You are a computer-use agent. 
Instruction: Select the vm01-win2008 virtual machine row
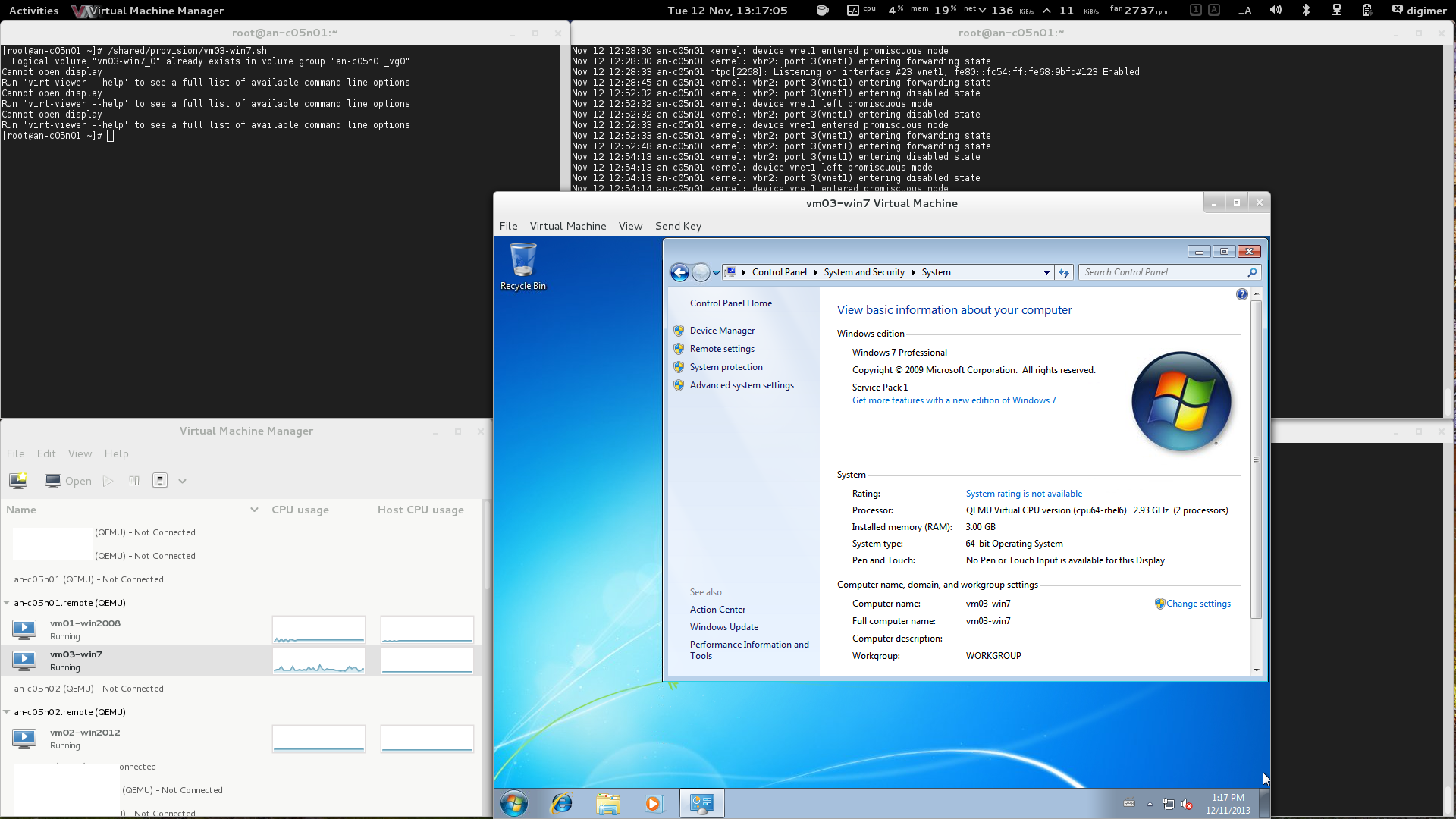click(x=241, y=629)
